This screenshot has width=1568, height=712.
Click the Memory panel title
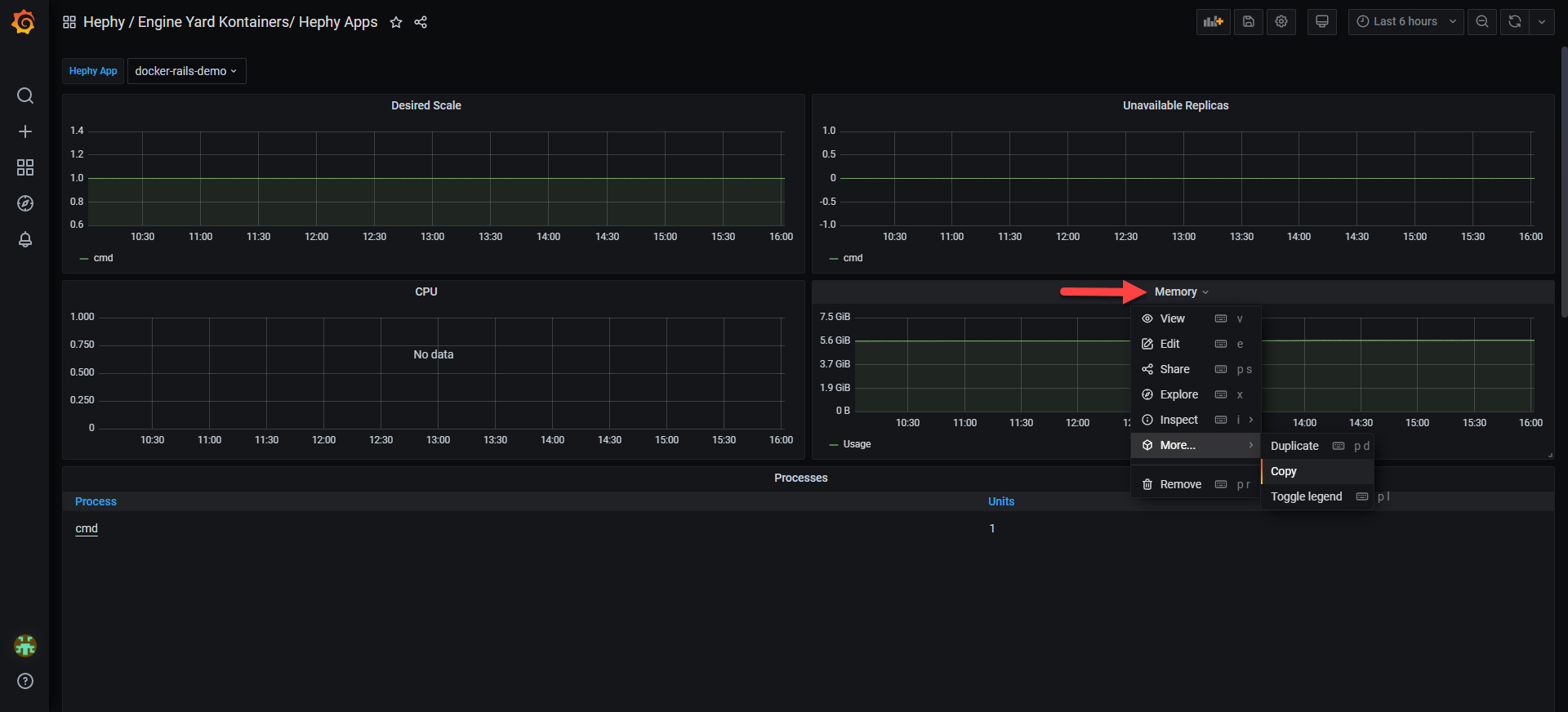[1175, 291]
